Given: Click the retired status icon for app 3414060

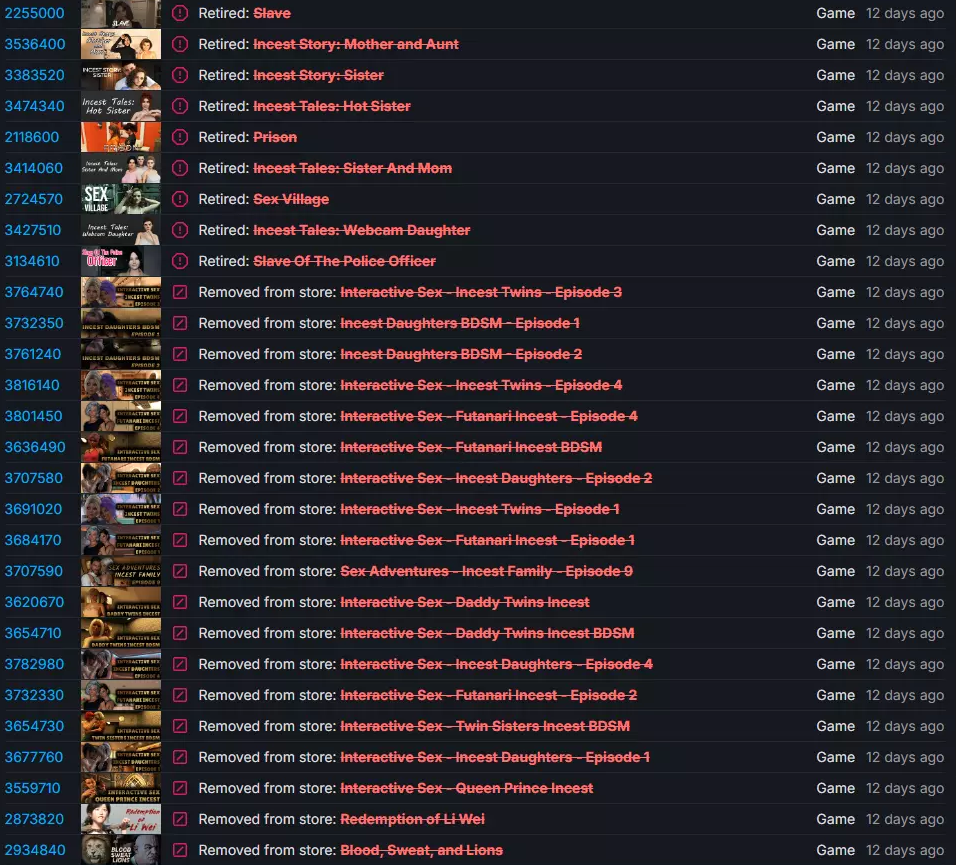Looking at the screenshot, I should pyautogui.click(x=180, y=168).
